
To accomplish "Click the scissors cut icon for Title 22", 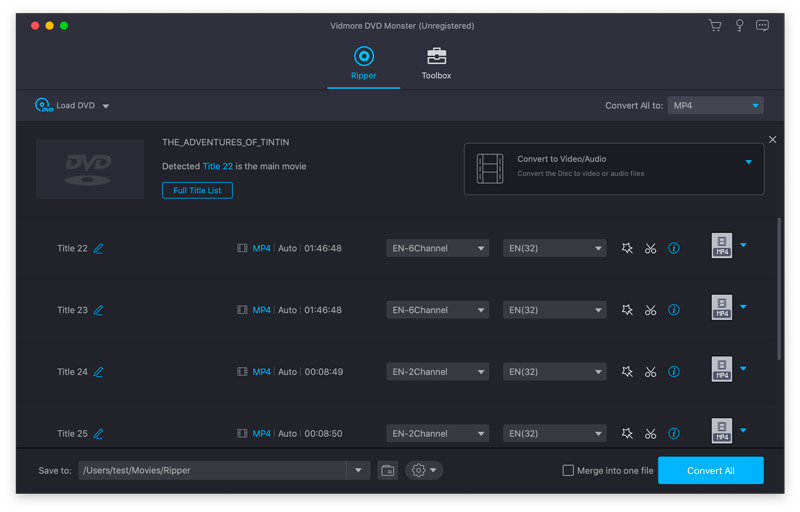I will coord(650,248).
